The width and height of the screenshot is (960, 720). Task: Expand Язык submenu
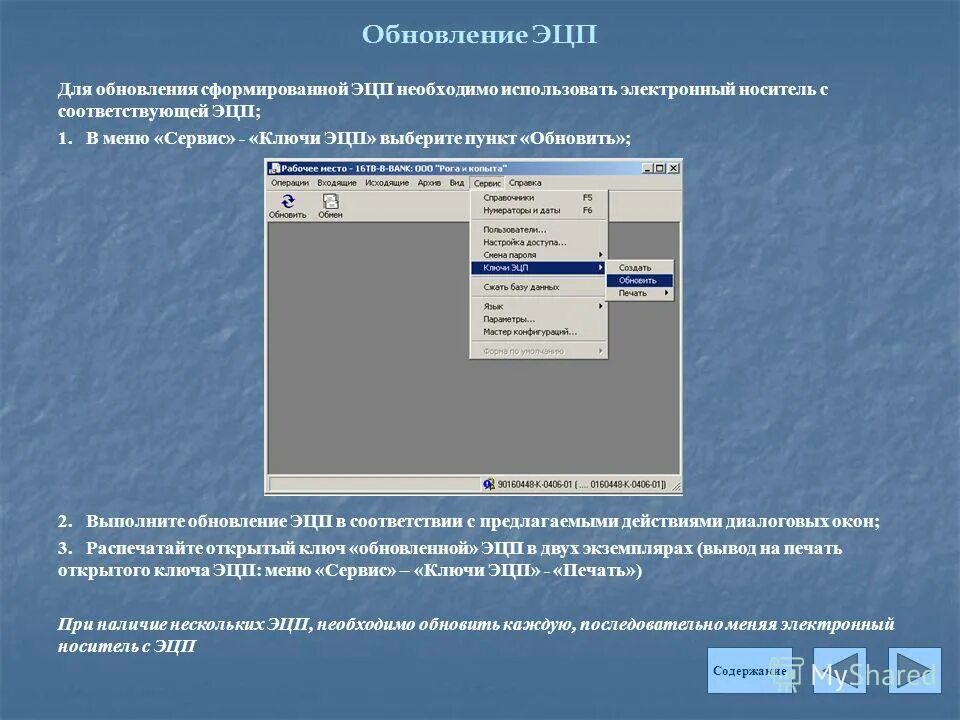539,306
